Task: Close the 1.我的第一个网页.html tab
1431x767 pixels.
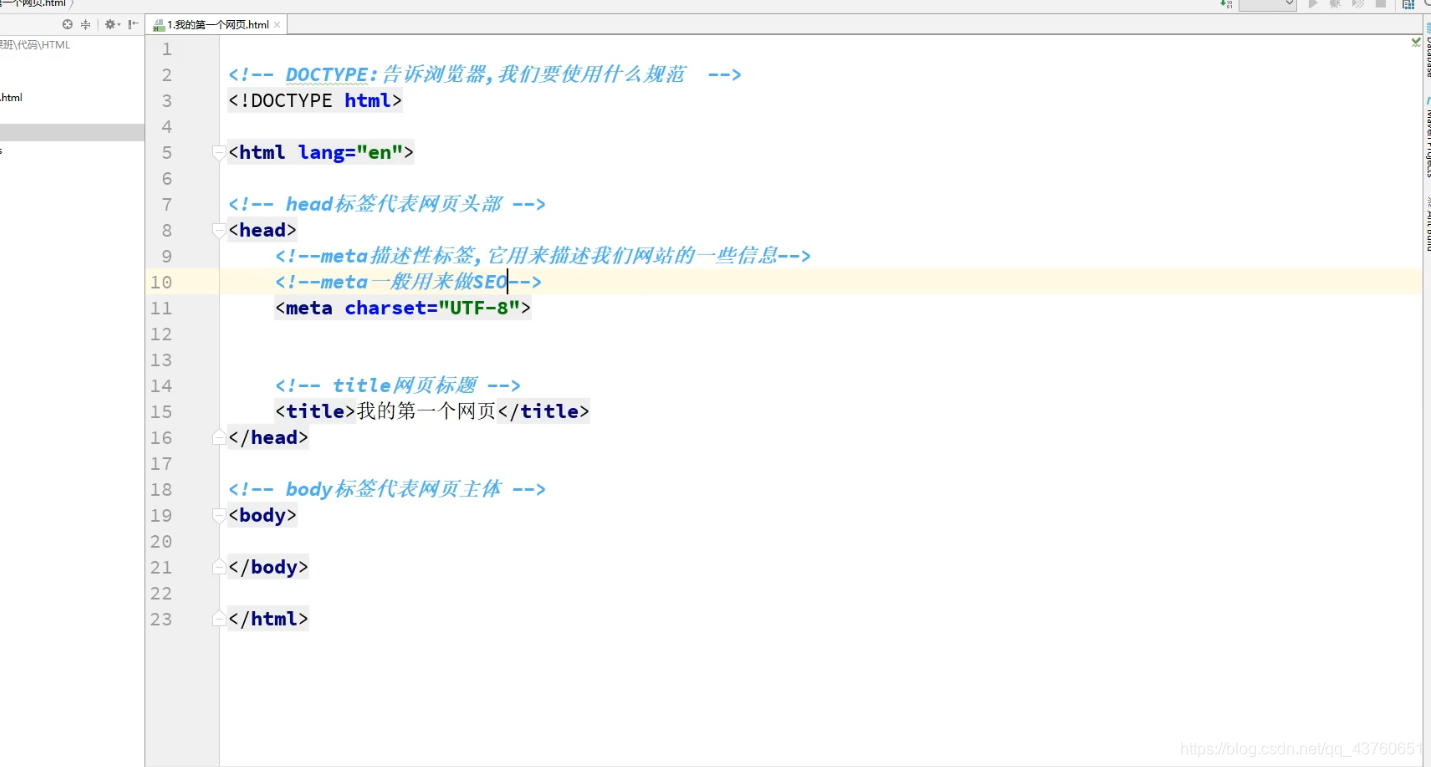Action: (x=277, y=25)
